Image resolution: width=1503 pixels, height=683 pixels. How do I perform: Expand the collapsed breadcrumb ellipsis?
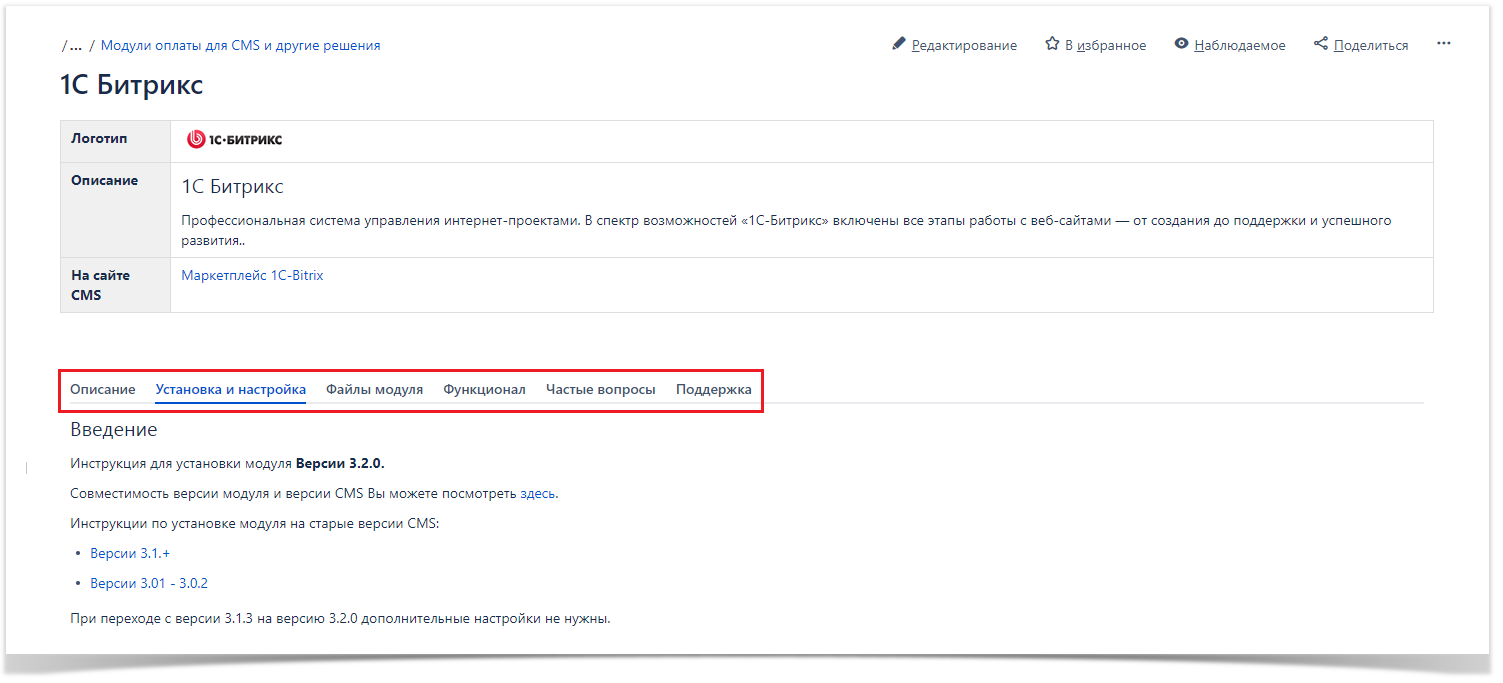[x=75, y=46]
